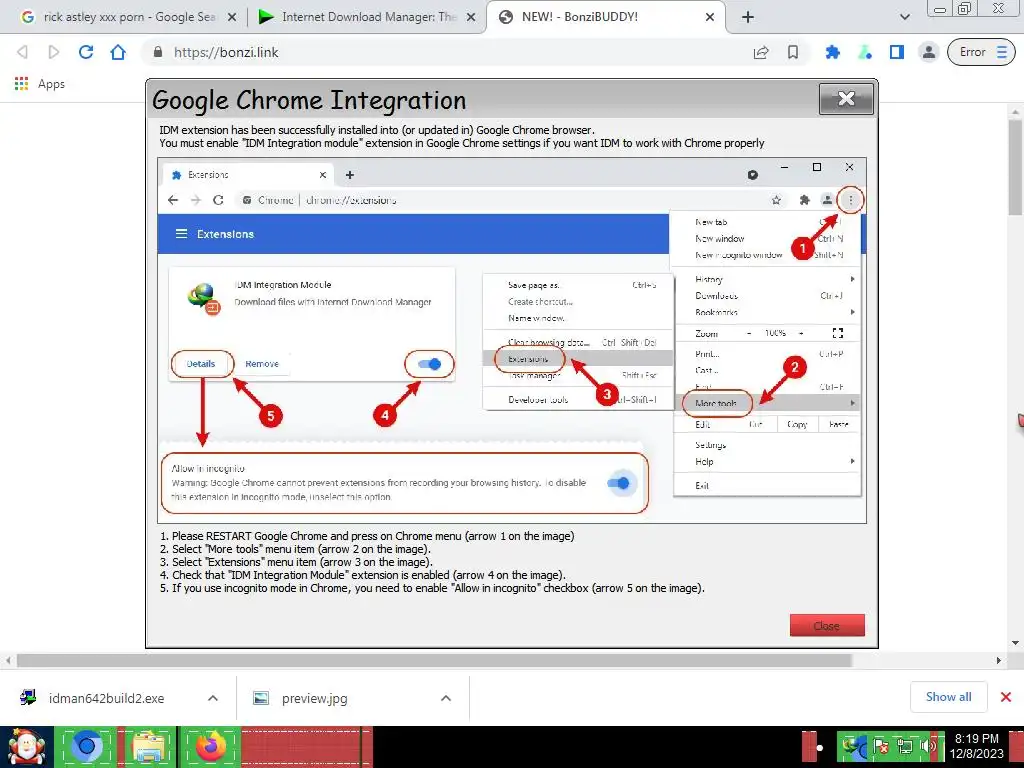This screenshot has width=1024, height=768.
Task: Expand options for preview.jpg download
Action: (x=446, y=698)
